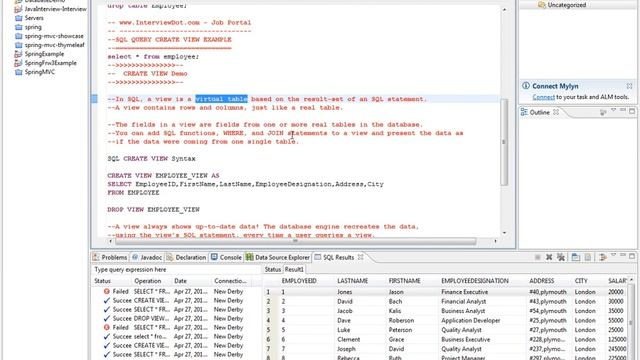Image resolution: width=640 pixels, height=360 pixels.
Task: Sort by the Date column header
Action: (x=180, y=281)
